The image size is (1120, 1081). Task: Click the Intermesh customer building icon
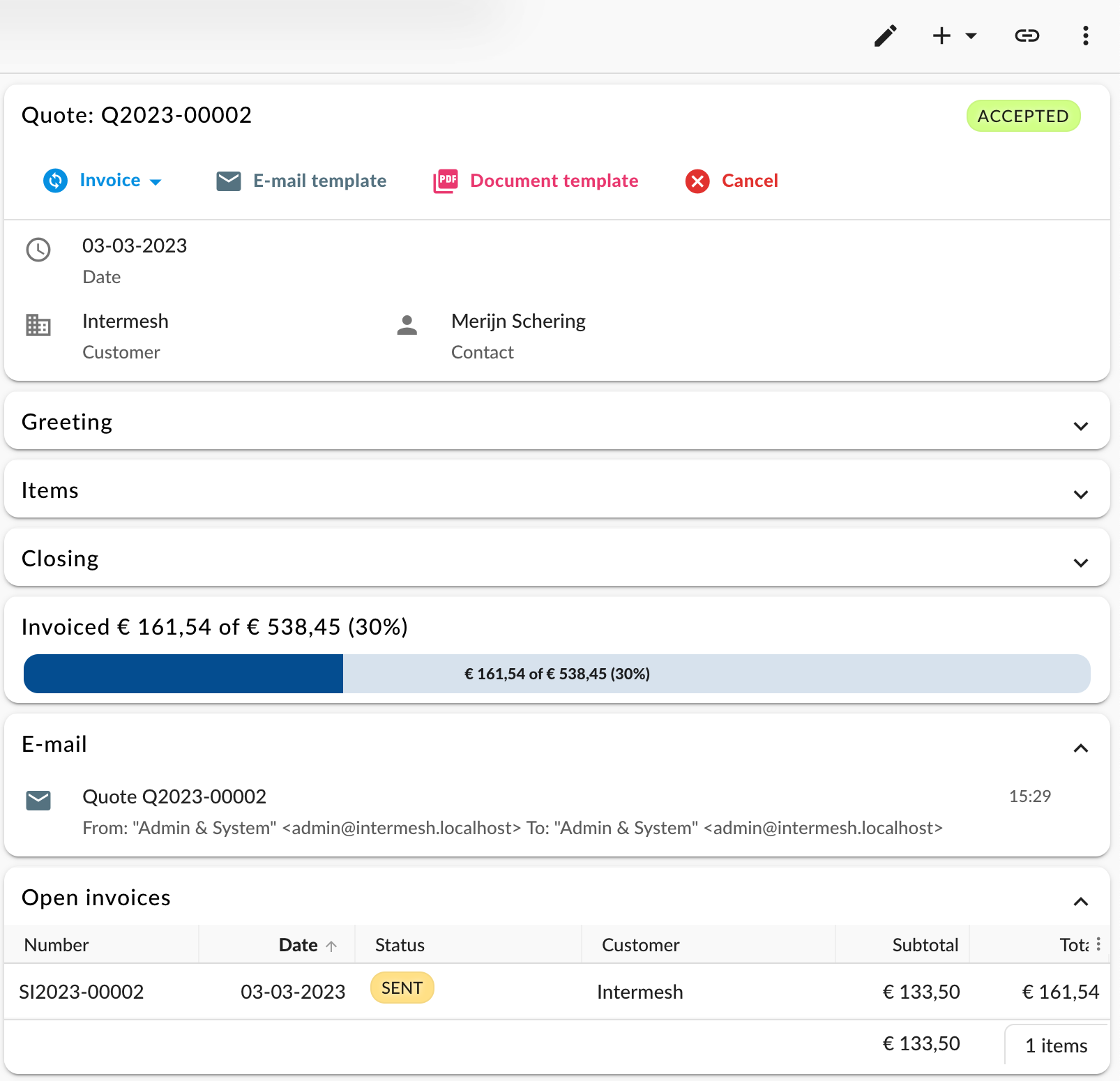coord(38,325)
